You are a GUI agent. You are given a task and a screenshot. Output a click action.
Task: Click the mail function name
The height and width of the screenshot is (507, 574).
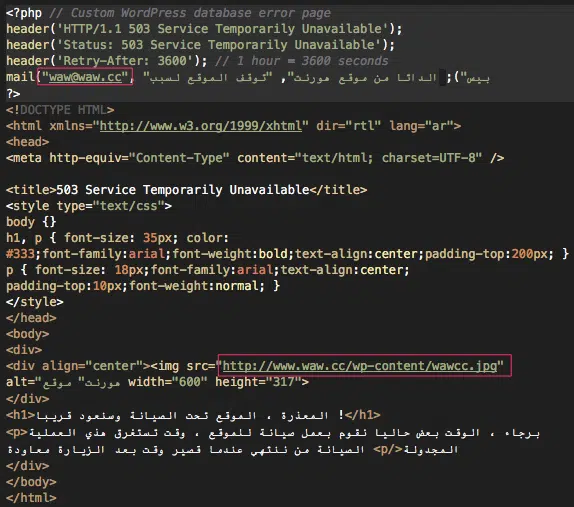pos(20,77)
